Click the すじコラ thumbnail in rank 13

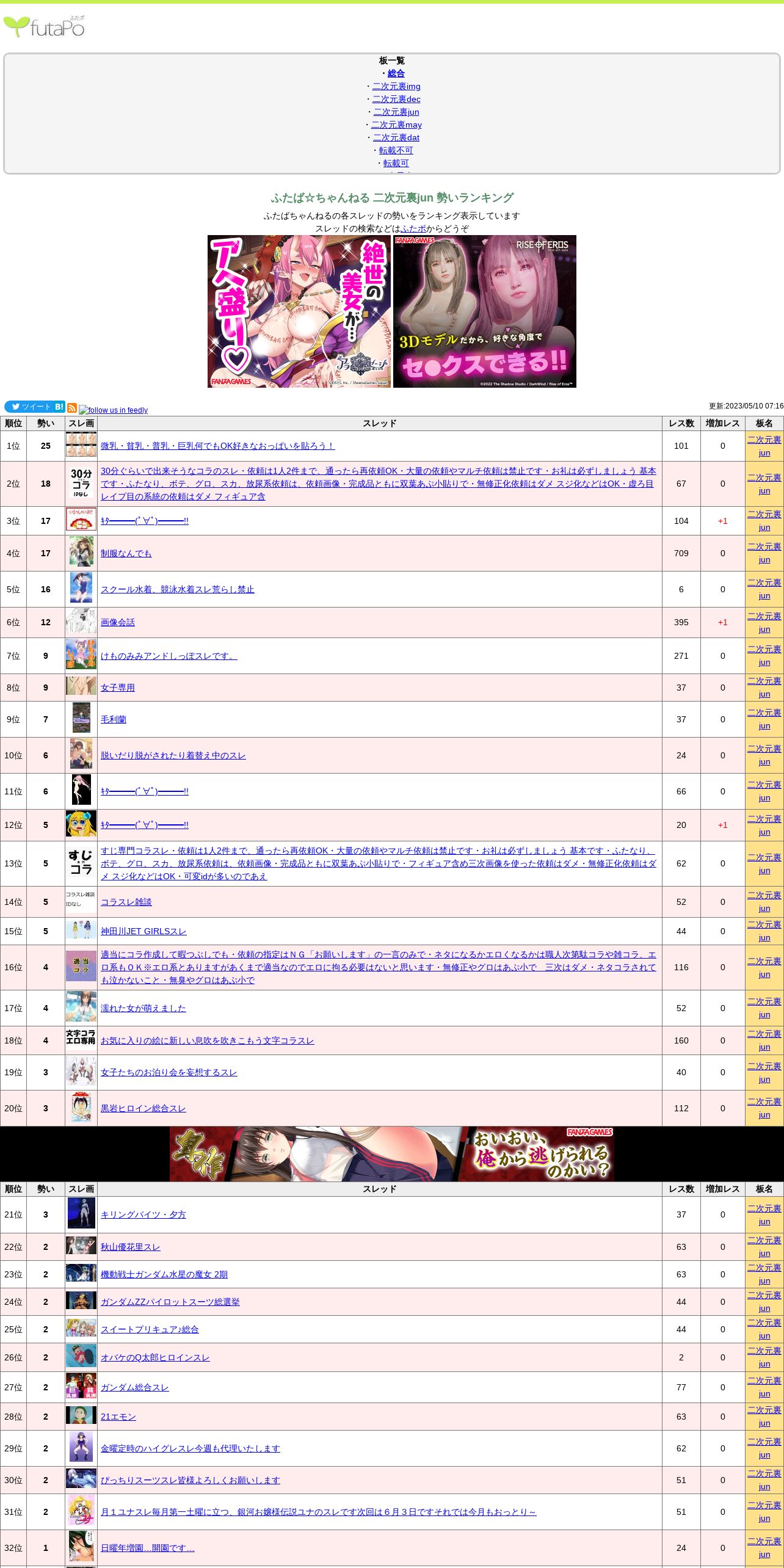click(x=81, y=863)
